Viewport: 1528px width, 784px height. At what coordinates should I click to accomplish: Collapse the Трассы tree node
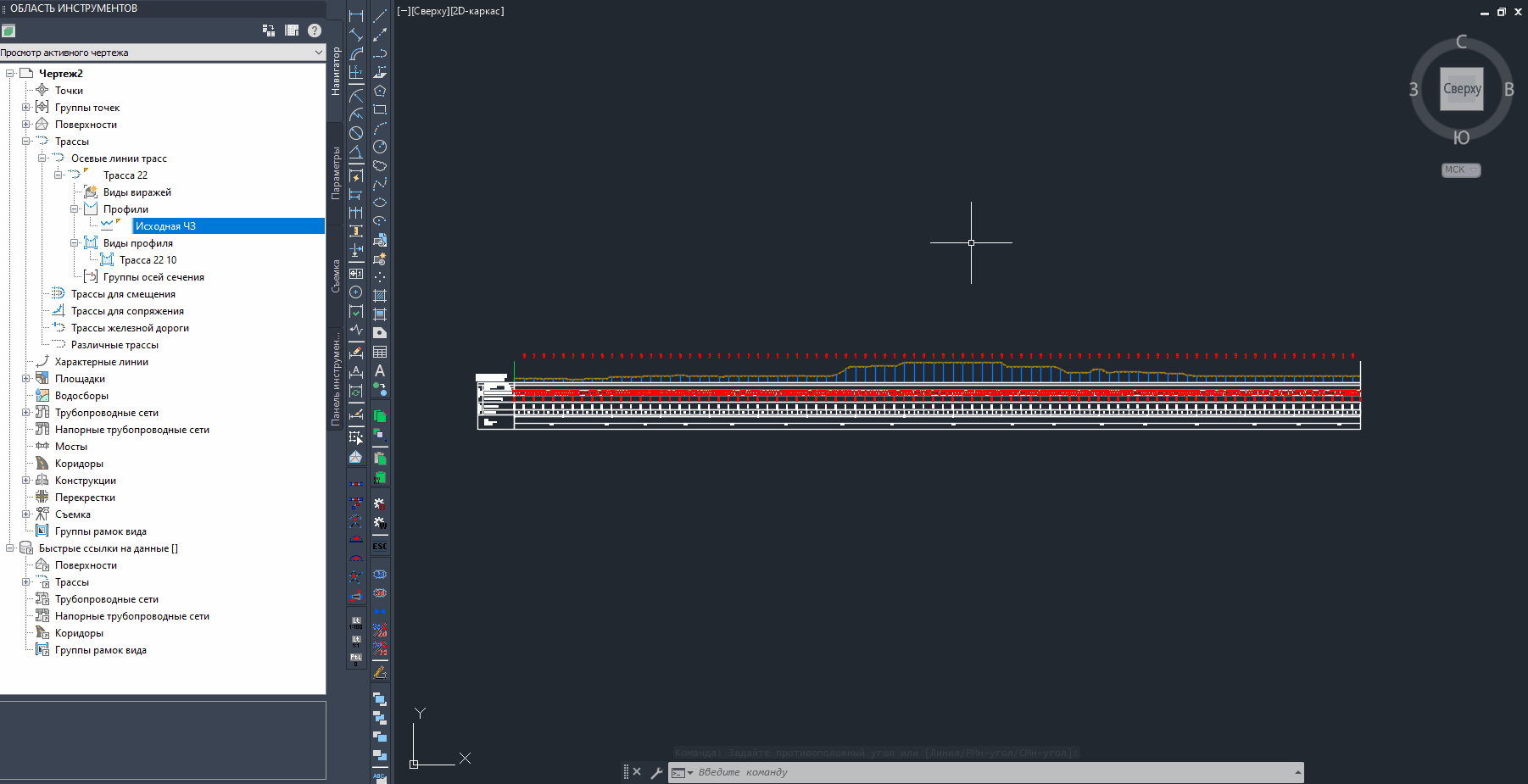[26, 142]
